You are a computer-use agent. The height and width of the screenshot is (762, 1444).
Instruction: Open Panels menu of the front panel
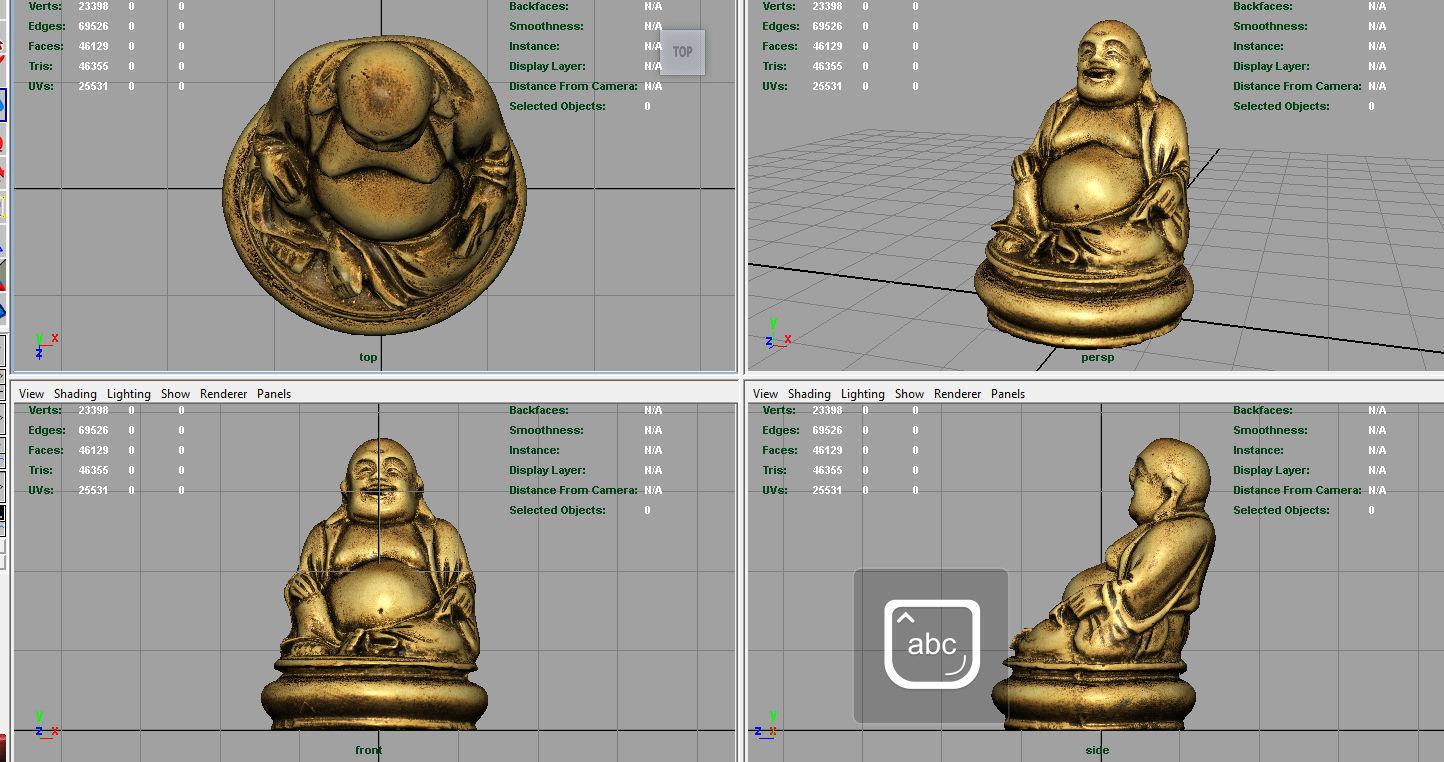tap(274, 394)
